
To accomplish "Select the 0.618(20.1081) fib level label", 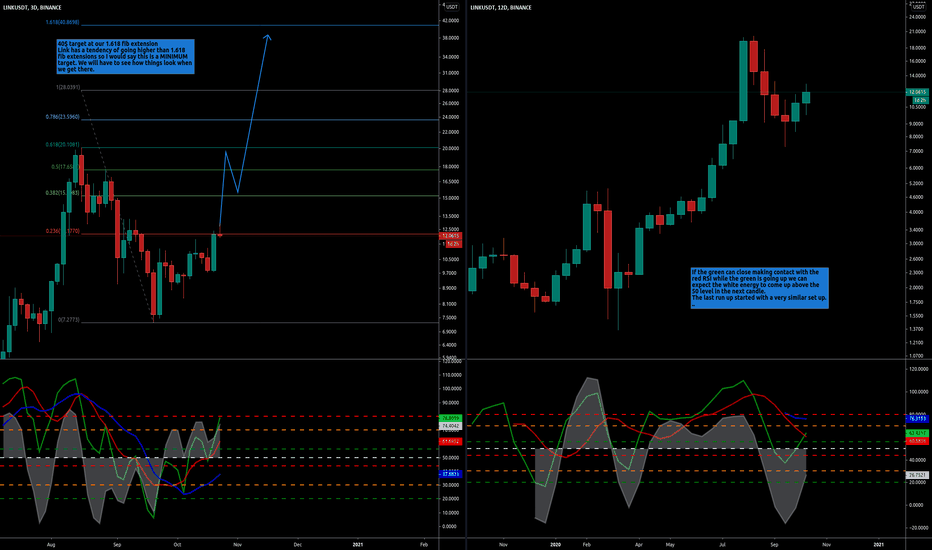I will (62, 144).
